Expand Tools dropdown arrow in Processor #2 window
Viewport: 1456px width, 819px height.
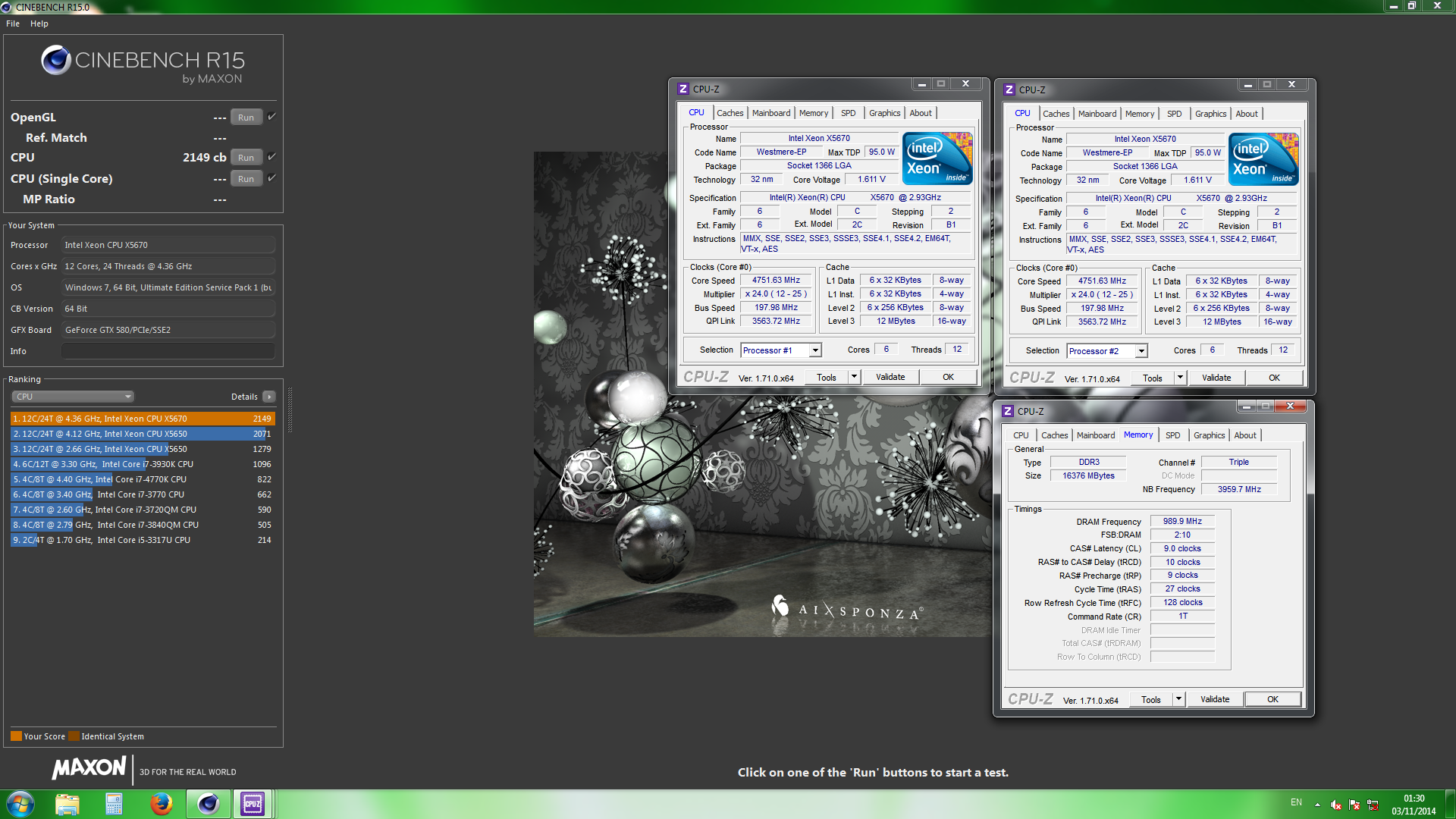[1180, 378]
